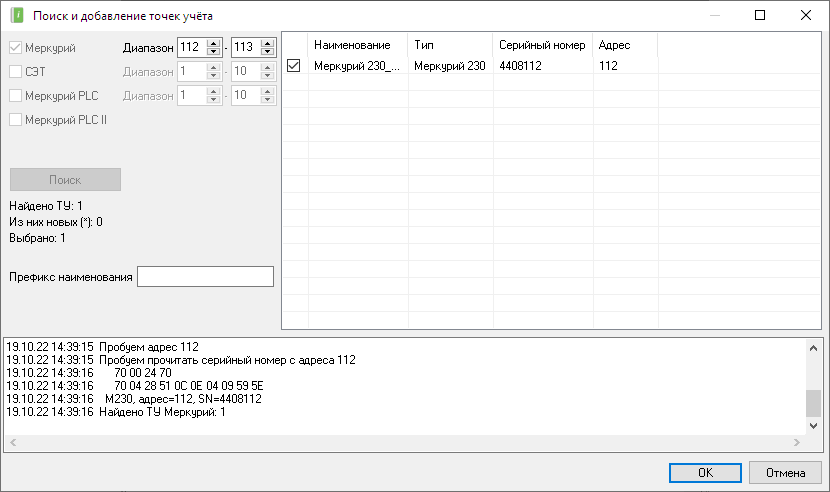The image size is (830, 492).
Task: Sort by Серийный номер column header
Action: (x=543, y=45)
